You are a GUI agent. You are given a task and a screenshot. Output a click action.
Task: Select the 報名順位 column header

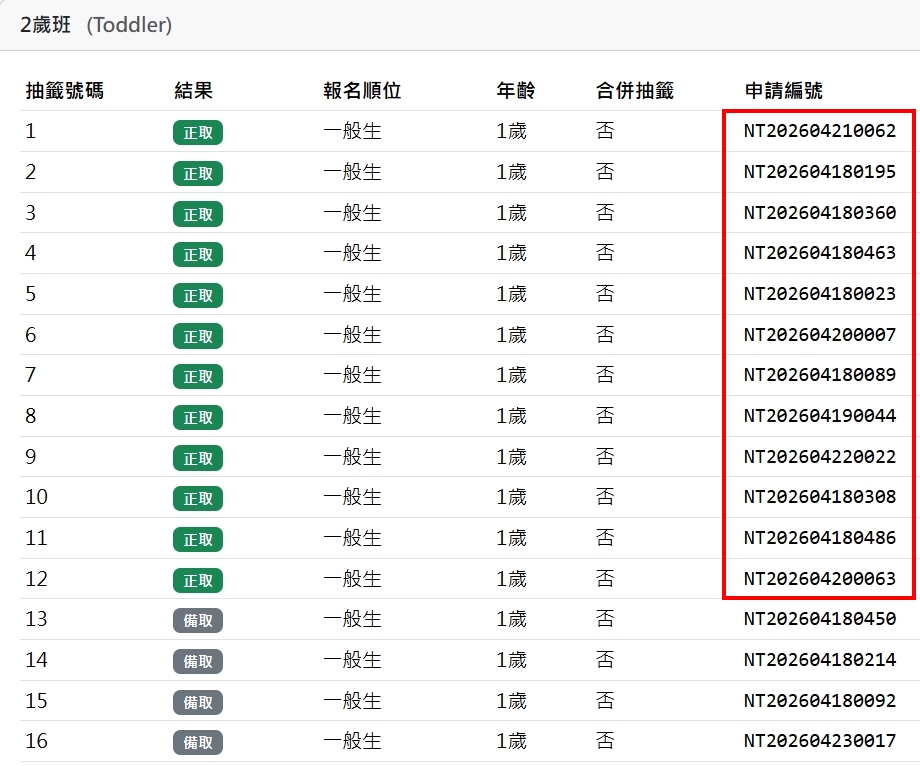click(x=362, y=91)
